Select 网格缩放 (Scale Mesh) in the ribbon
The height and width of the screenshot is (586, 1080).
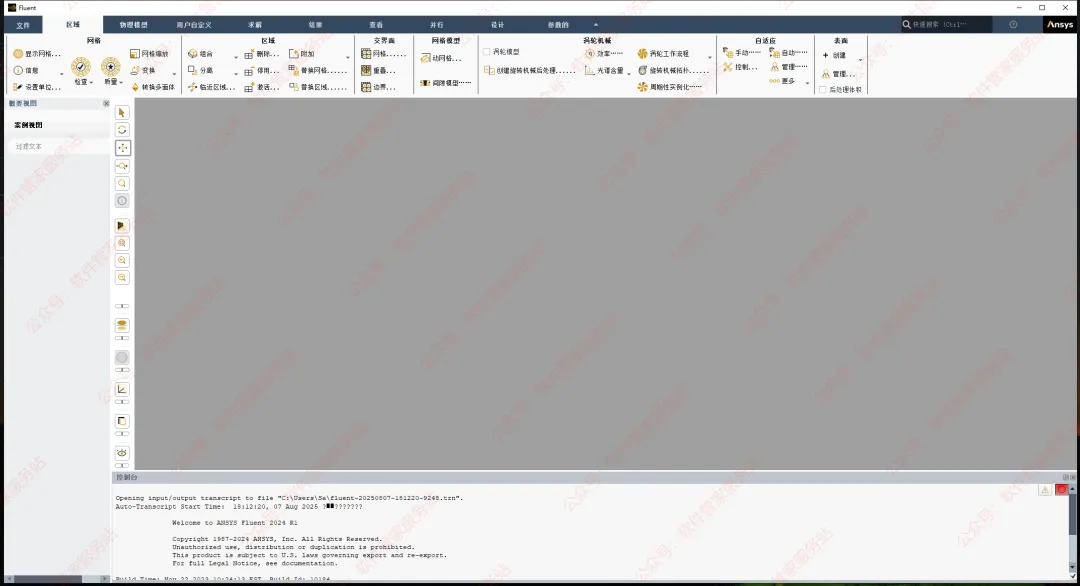tap(149, 54)
